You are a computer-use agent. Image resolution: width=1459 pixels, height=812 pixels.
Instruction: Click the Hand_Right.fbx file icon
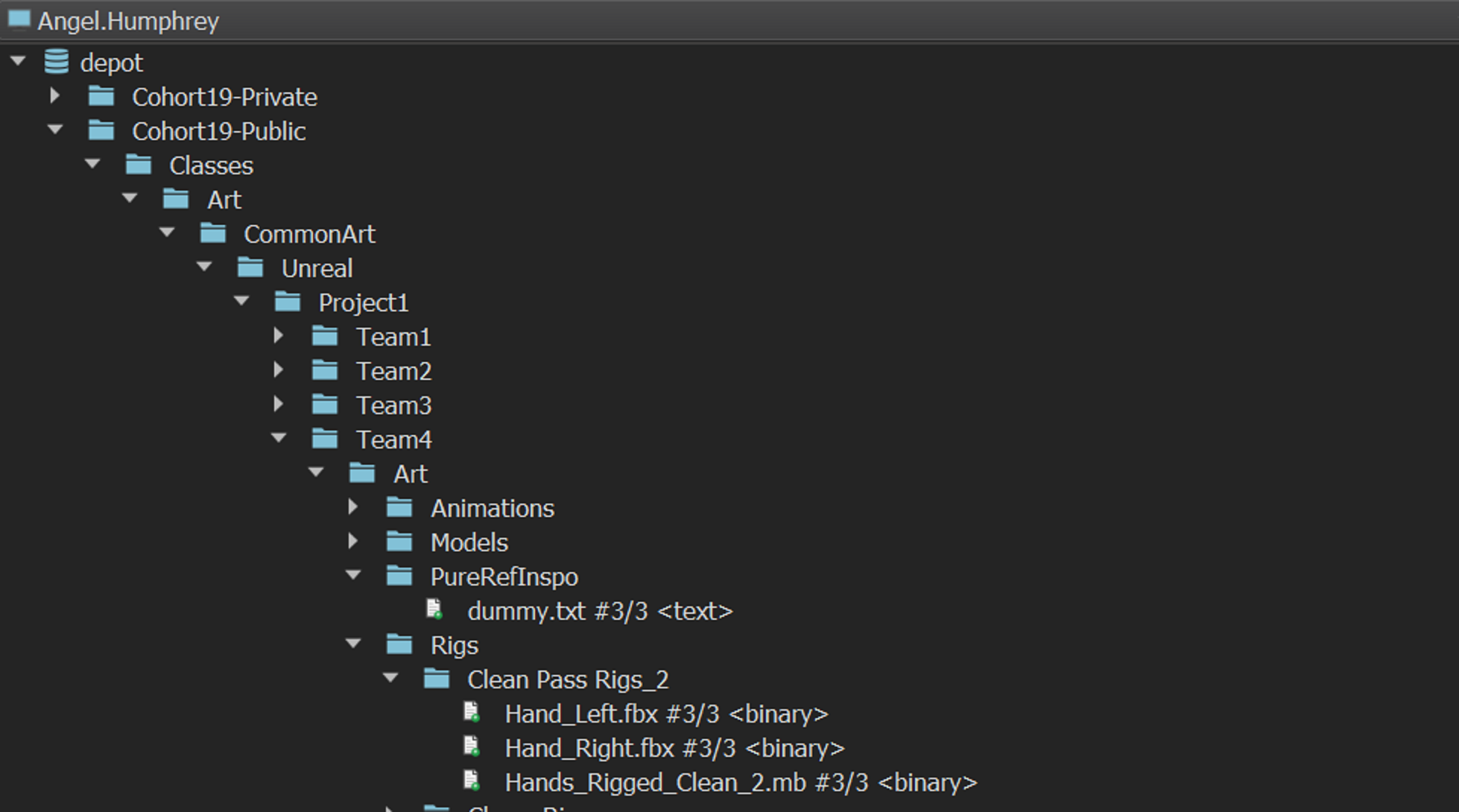[472, 747]
